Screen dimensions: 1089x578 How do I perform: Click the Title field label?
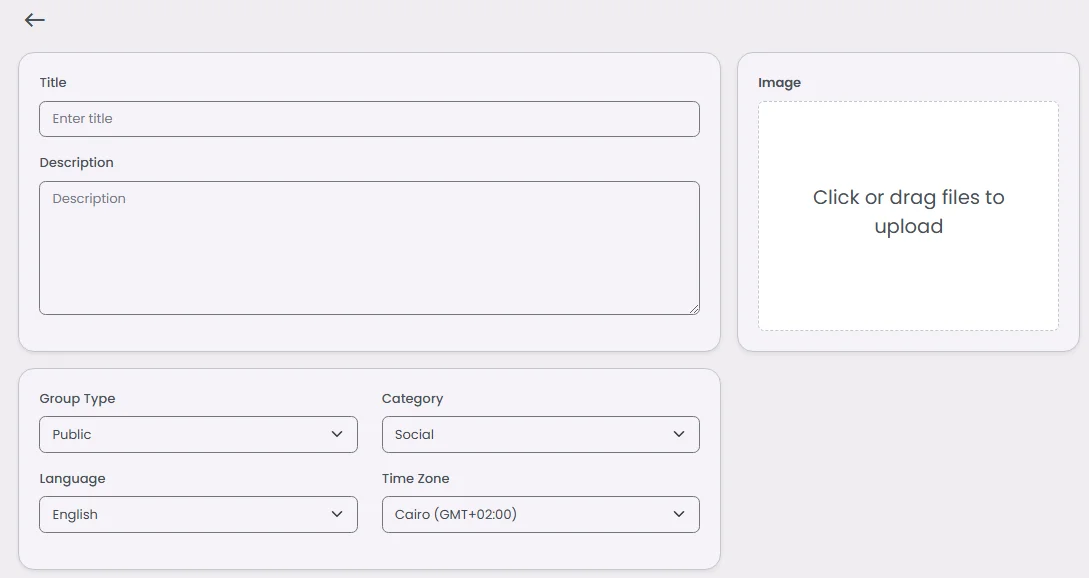pos(53,82)
